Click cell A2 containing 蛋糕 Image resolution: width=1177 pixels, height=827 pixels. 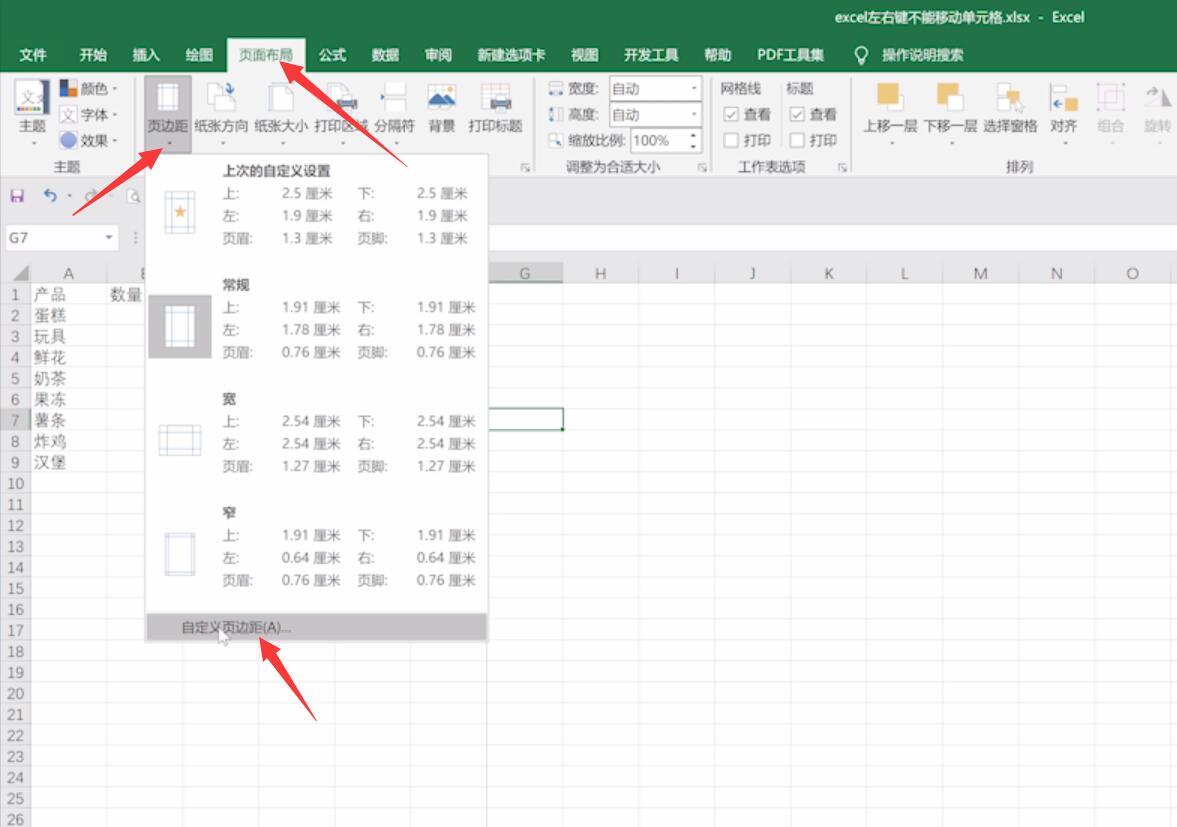(68, 315)
